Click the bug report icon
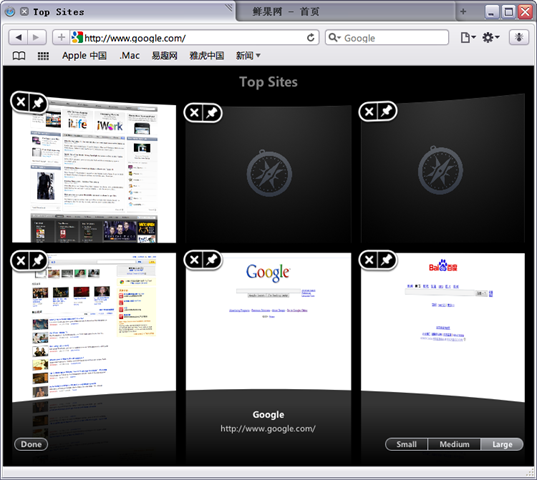Image resolution: width=537 pixels, height=480 pixels. tap(519, 37)
